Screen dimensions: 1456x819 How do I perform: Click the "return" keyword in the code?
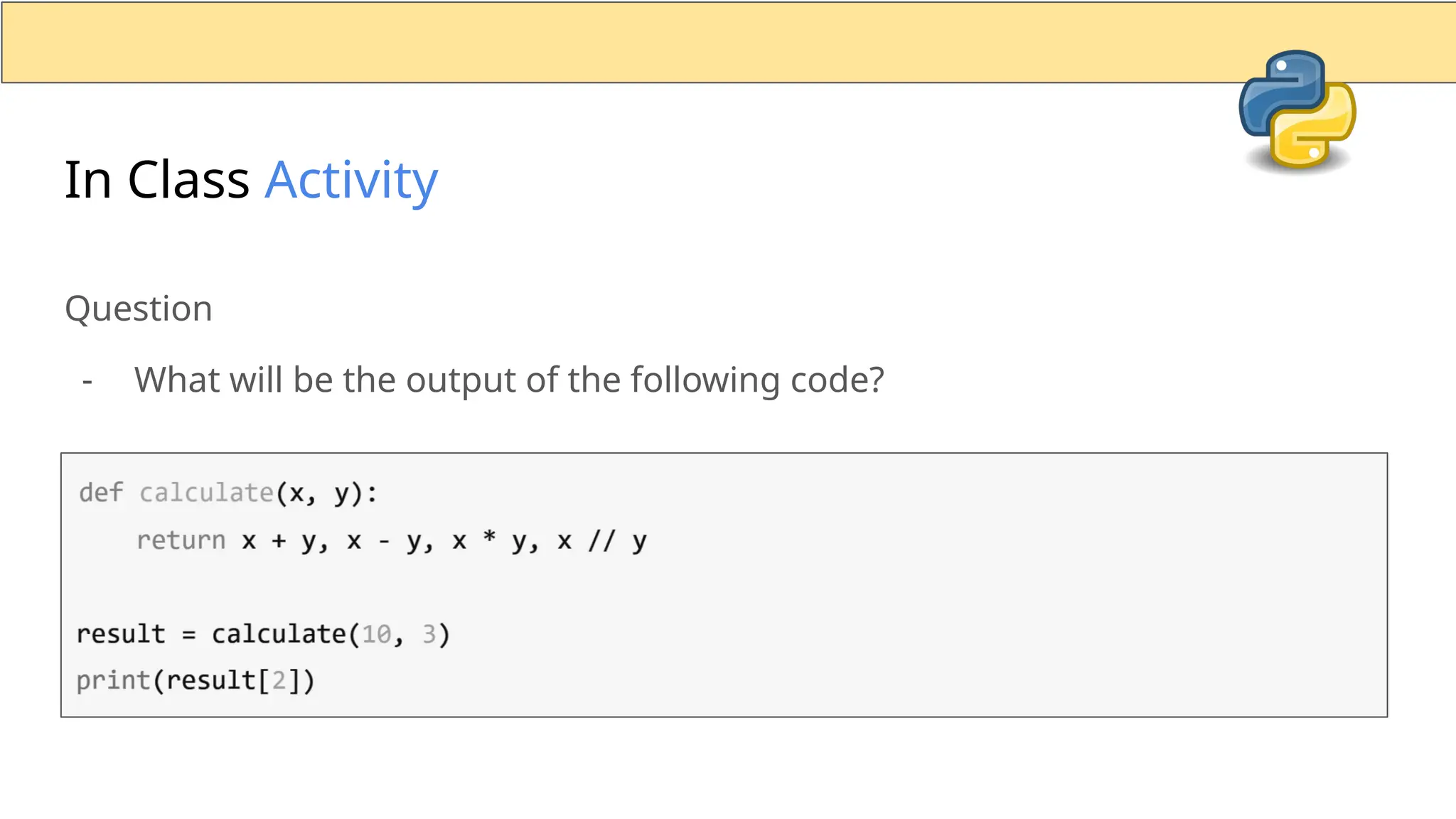[181, 540]
